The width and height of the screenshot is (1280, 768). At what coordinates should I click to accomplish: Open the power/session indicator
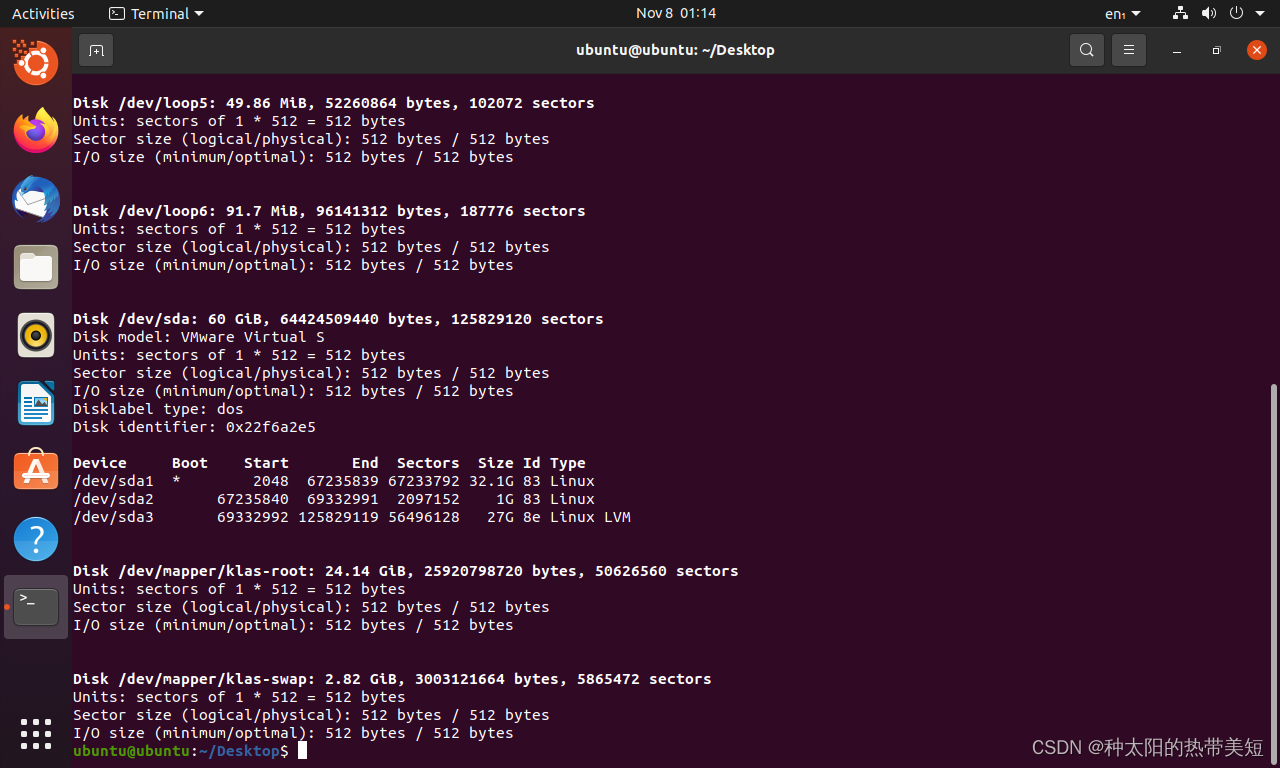[1237, 13]
